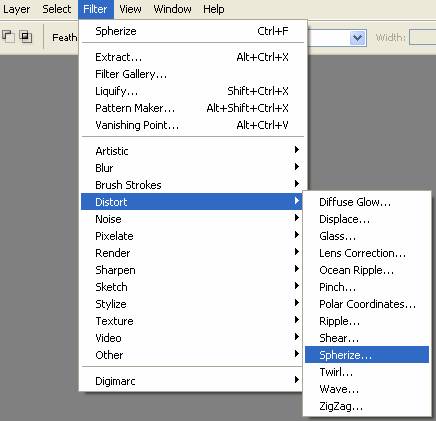Expand the Sharpen filter submenu
The height and width of the screenshot is (421, 436).
192,270
